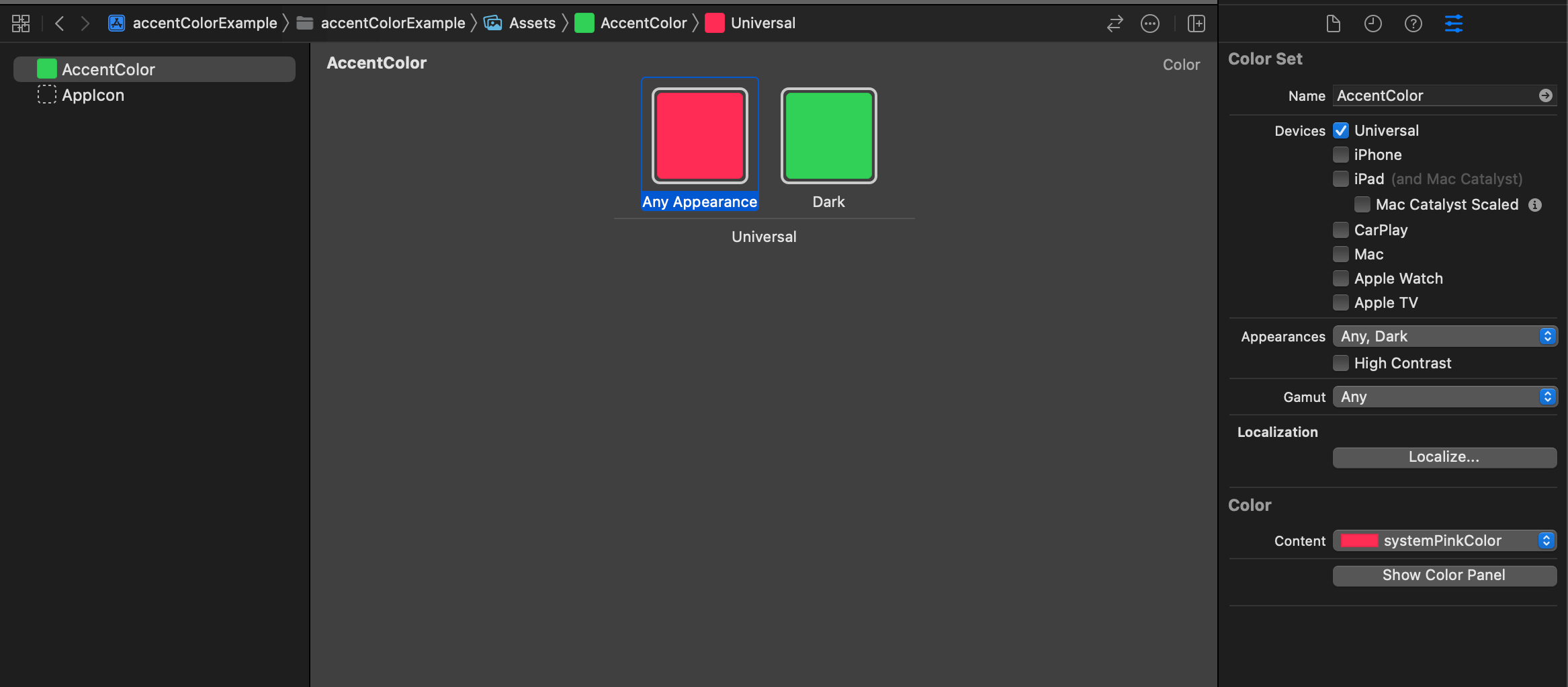
Task: Show the Quick Help inspector
Action: tap(1413, 24)
